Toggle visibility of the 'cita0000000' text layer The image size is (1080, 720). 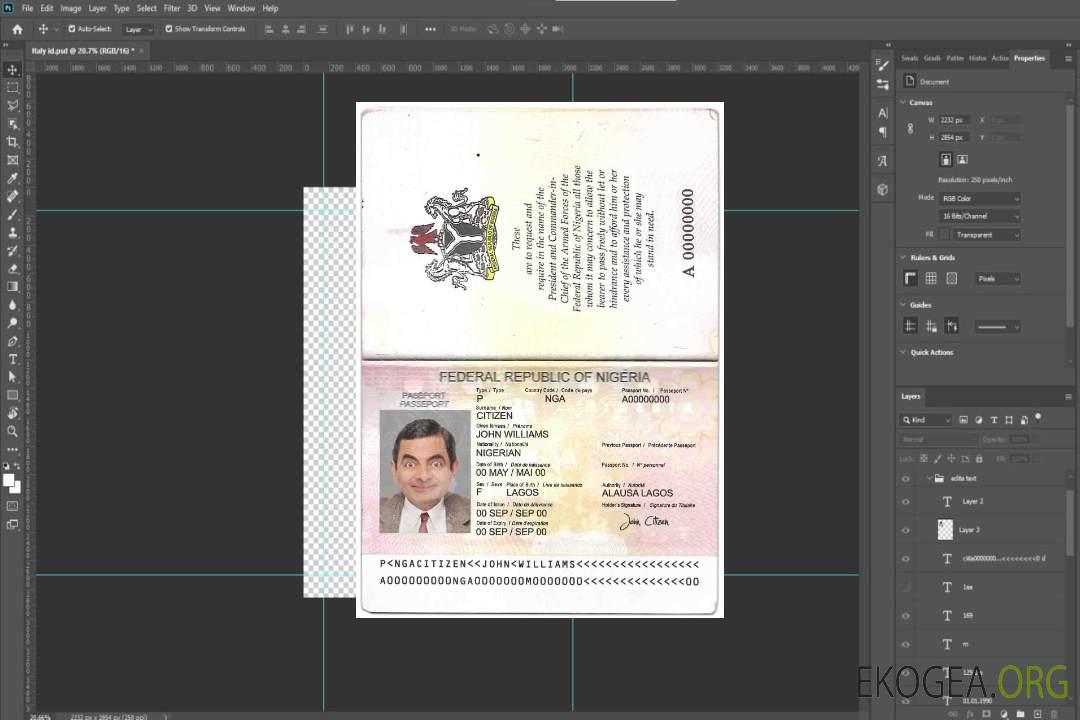click(x=906, y=559)
